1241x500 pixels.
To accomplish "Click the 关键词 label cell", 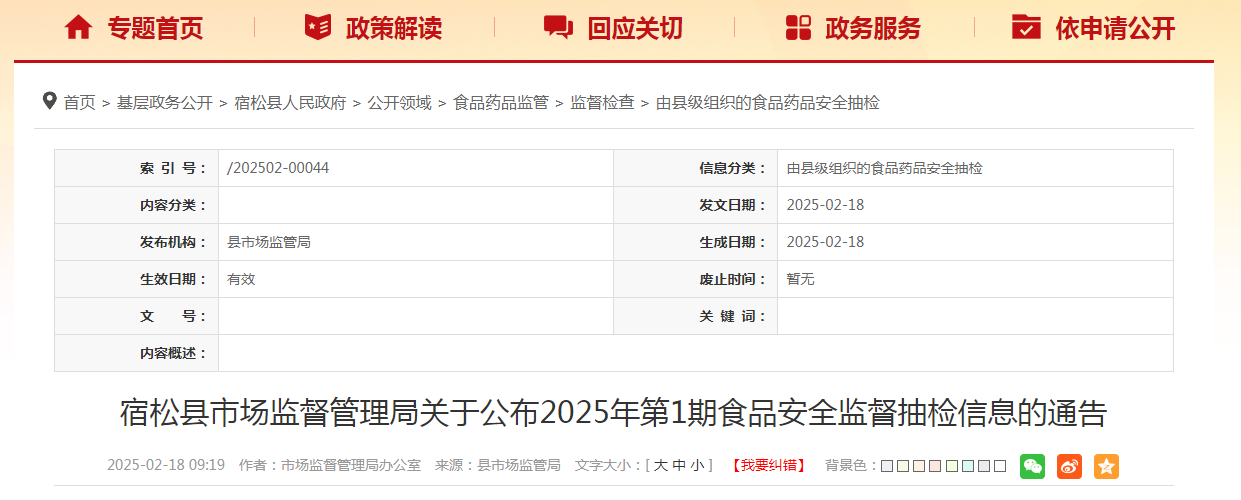I will click(x=696, y=316).
